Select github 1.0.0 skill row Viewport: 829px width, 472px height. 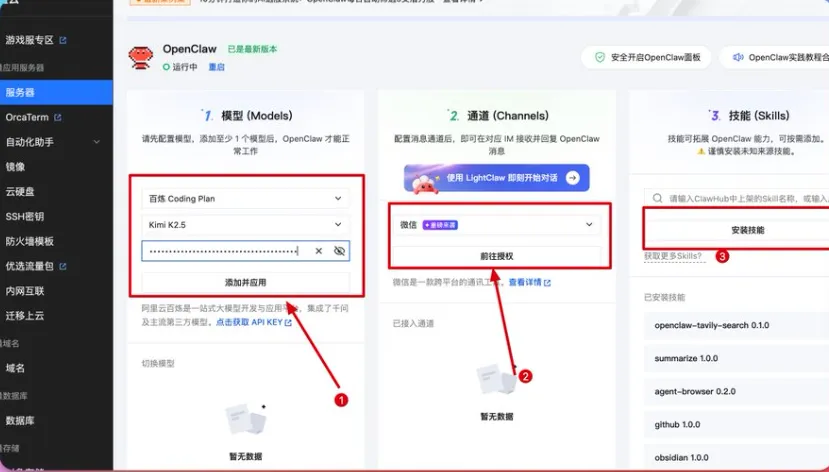[x=736, y=424]
